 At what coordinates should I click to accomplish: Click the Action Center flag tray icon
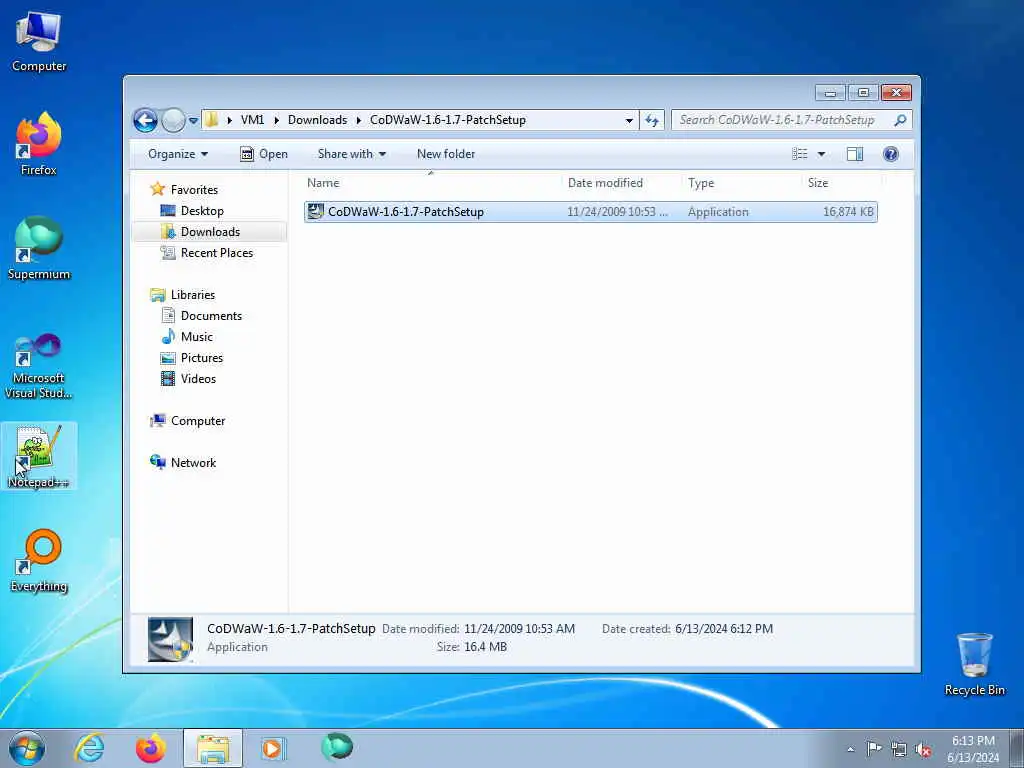[874, 748]
